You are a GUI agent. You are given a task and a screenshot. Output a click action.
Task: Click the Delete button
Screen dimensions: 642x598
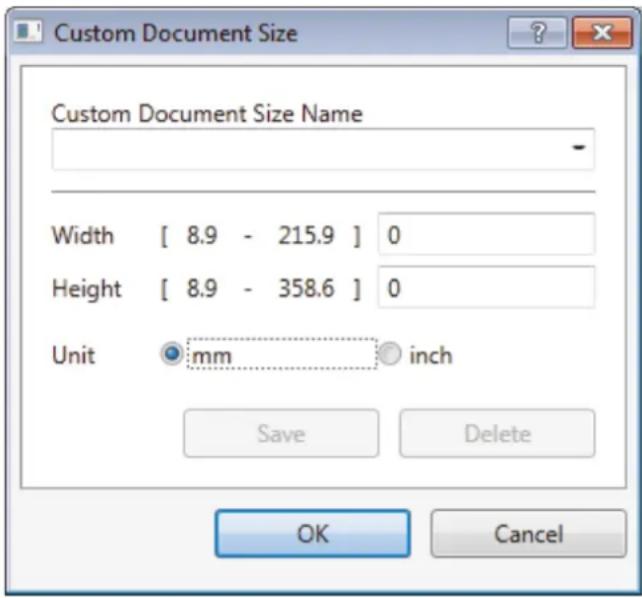(497, 433)
